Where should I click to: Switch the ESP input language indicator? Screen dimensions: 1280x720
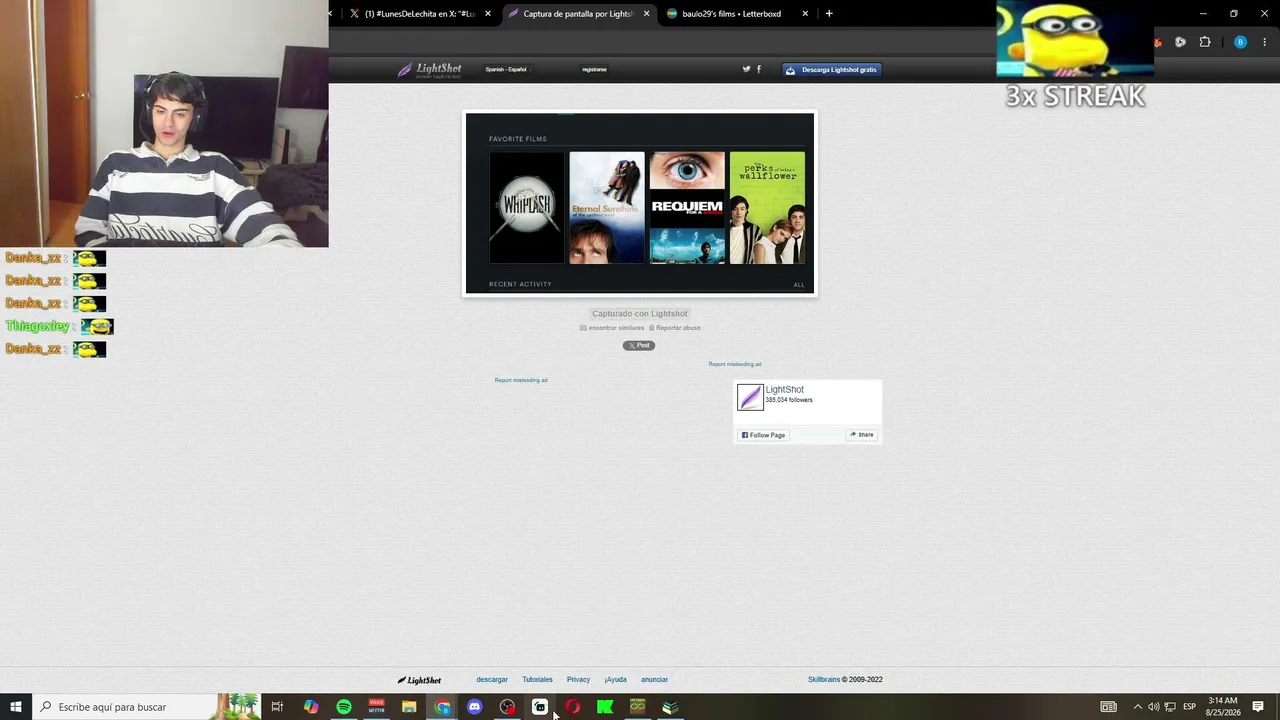[x=1190, y=707]
